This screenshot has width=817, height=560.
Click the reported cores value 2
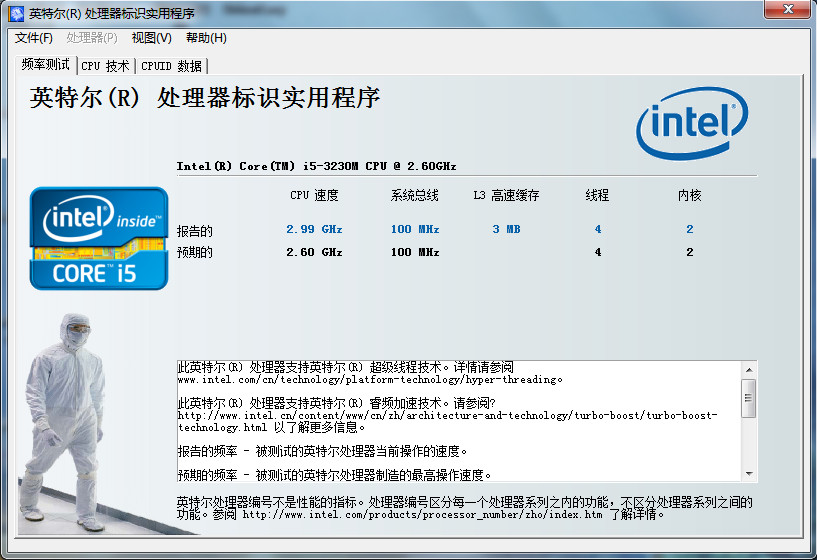690,229
